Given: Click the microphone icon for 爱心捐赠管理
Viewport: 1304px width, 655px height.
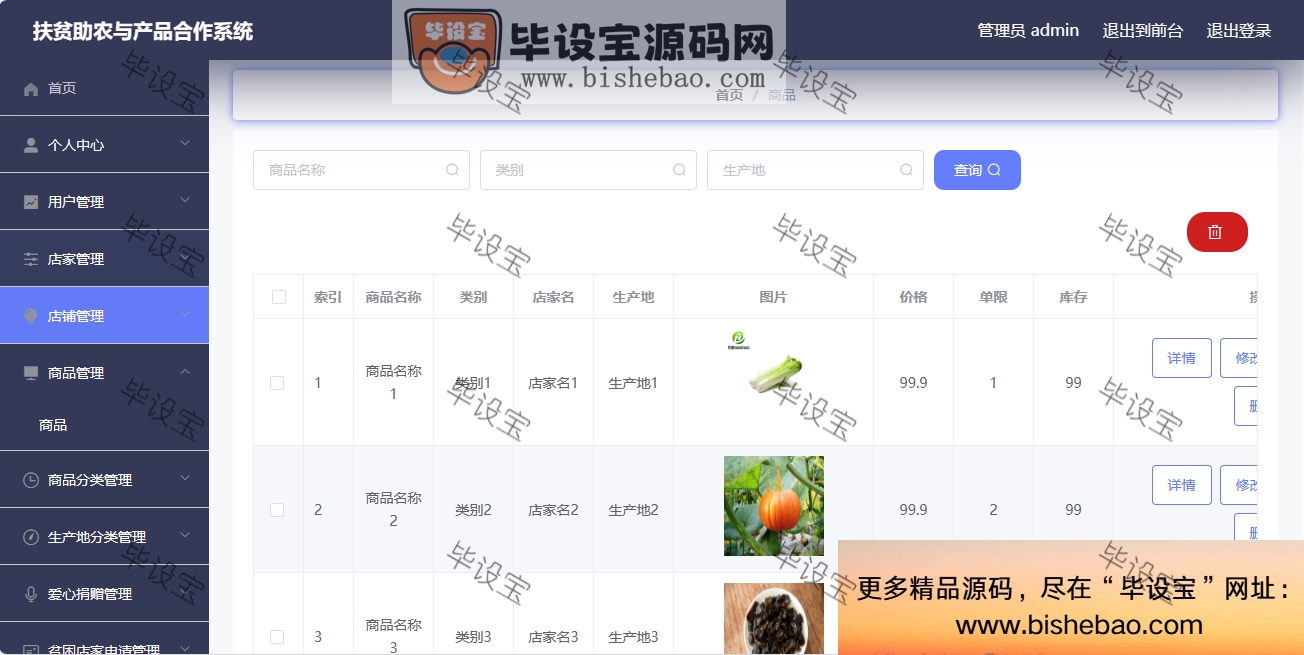Looking at the screenshot, I should 31,594.
